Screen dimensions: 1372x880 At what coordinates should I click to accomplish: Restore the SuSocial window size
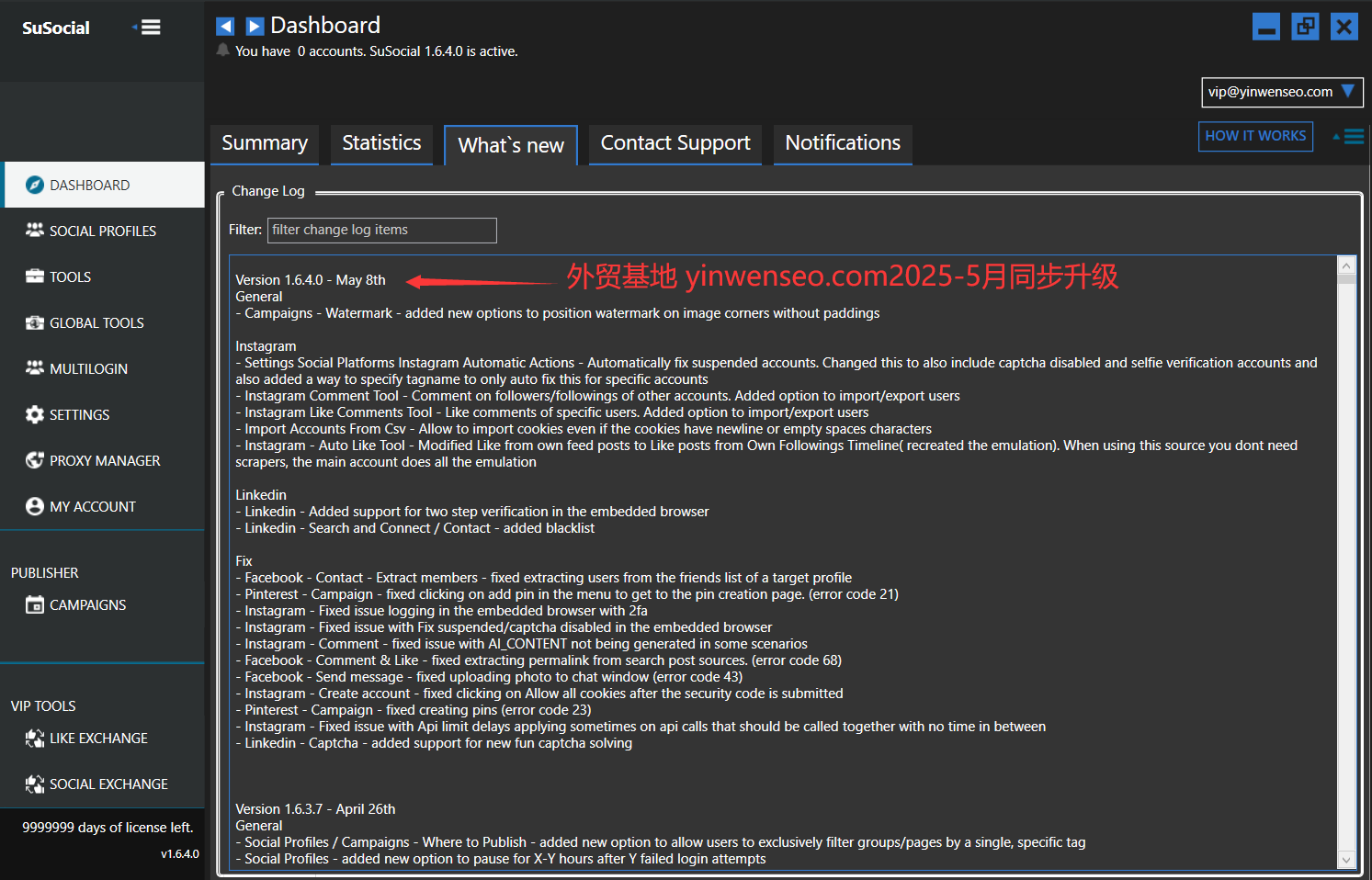coord(1305,27)
